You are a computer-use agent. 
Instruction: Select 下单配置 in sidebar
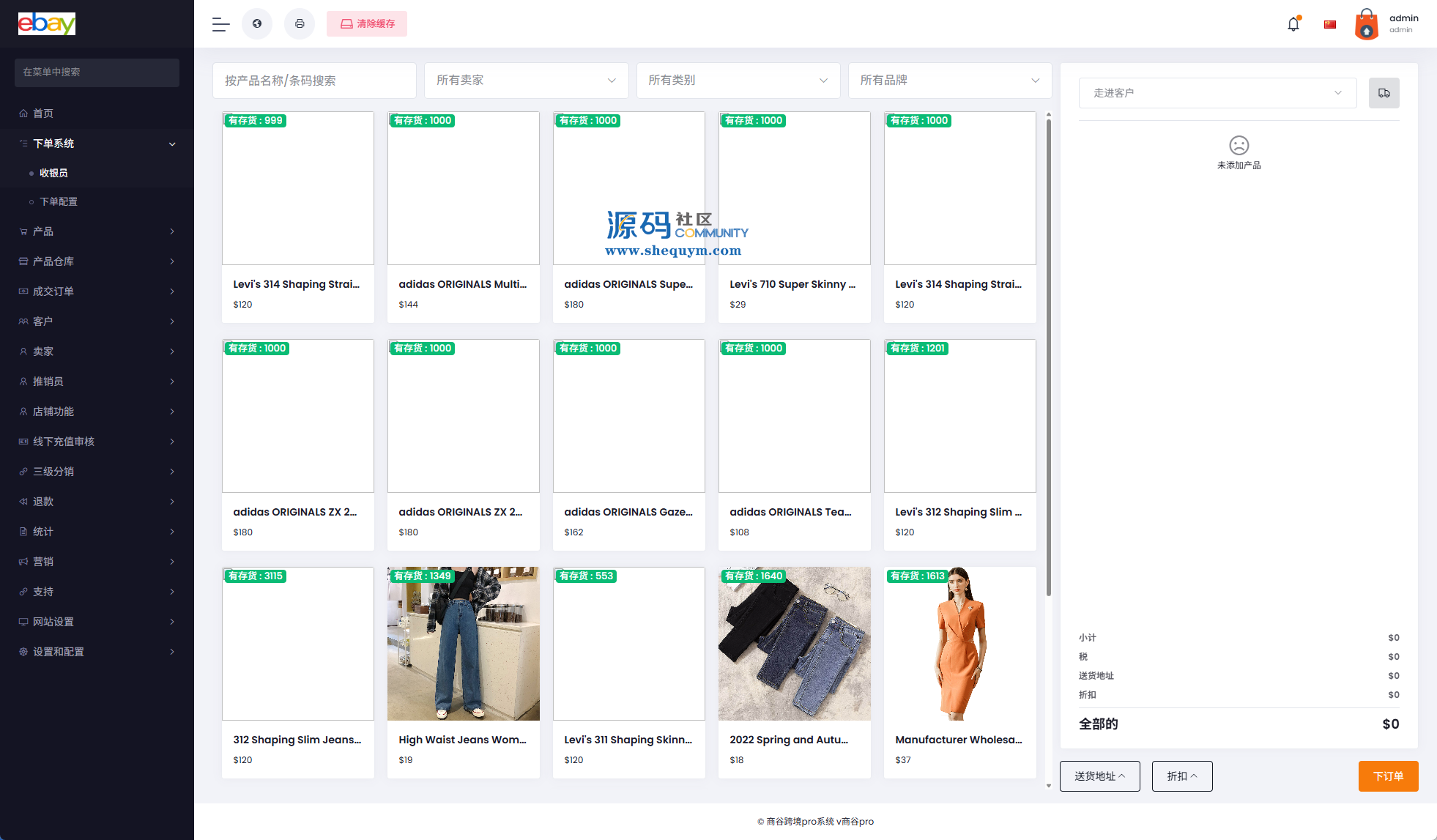click(59, 201)
